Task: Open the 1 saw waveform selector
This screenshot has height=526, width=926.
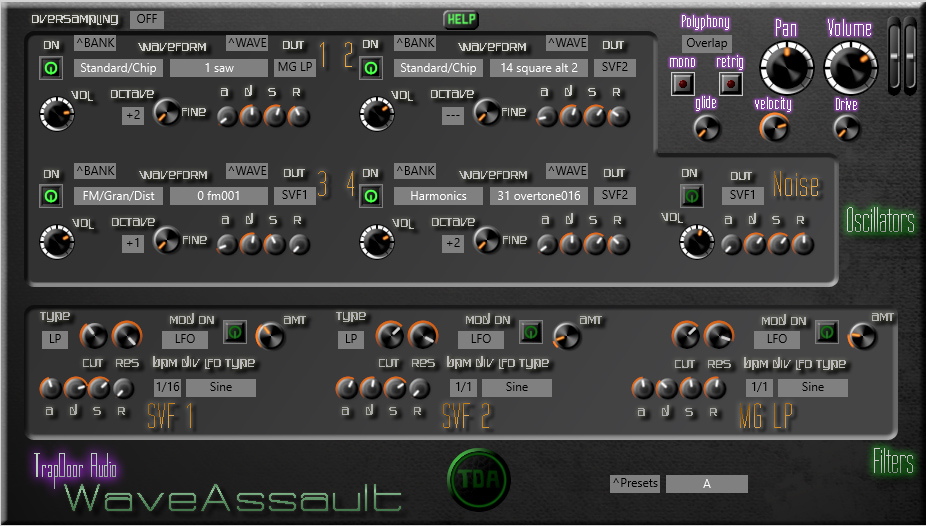Action: pos(219,68)
